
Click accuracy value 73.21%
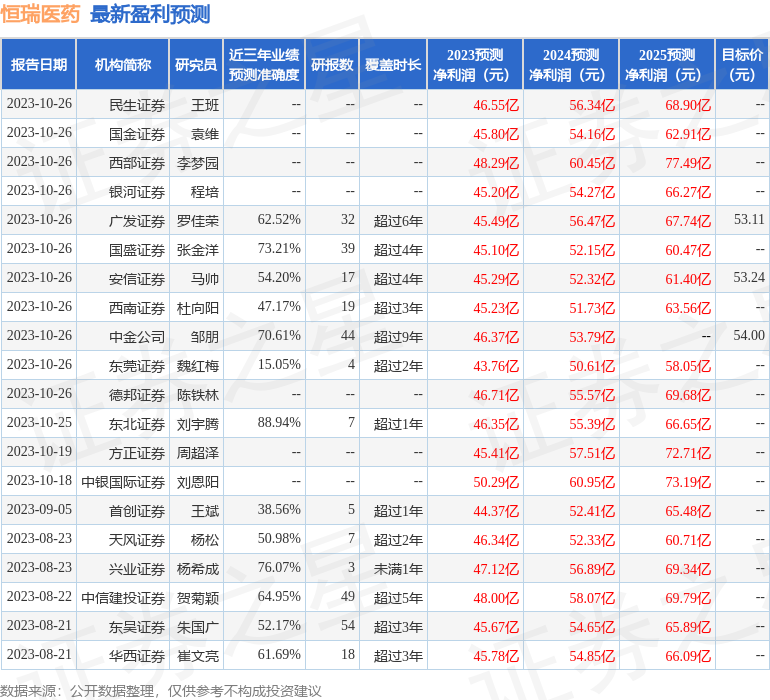point(279,248)
